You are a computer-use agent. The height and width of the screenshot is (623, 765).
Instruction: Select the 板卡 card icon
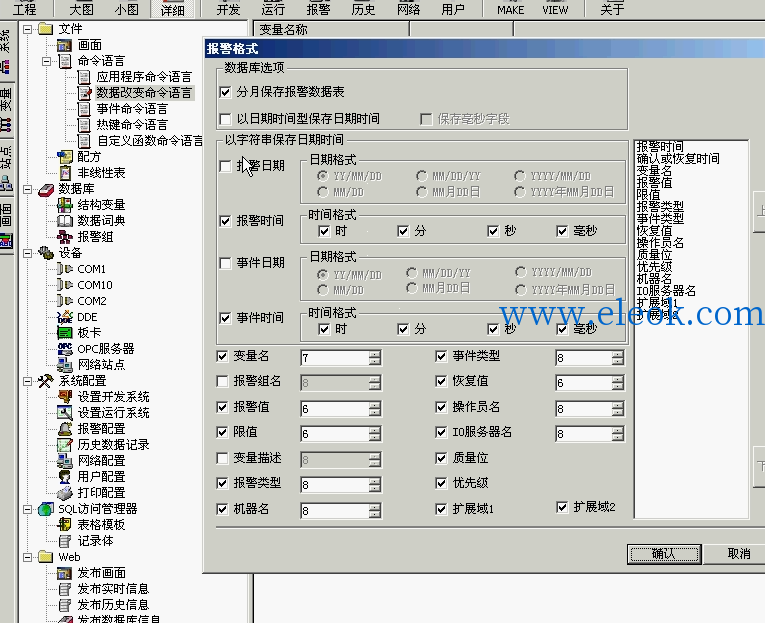point(64,333)
